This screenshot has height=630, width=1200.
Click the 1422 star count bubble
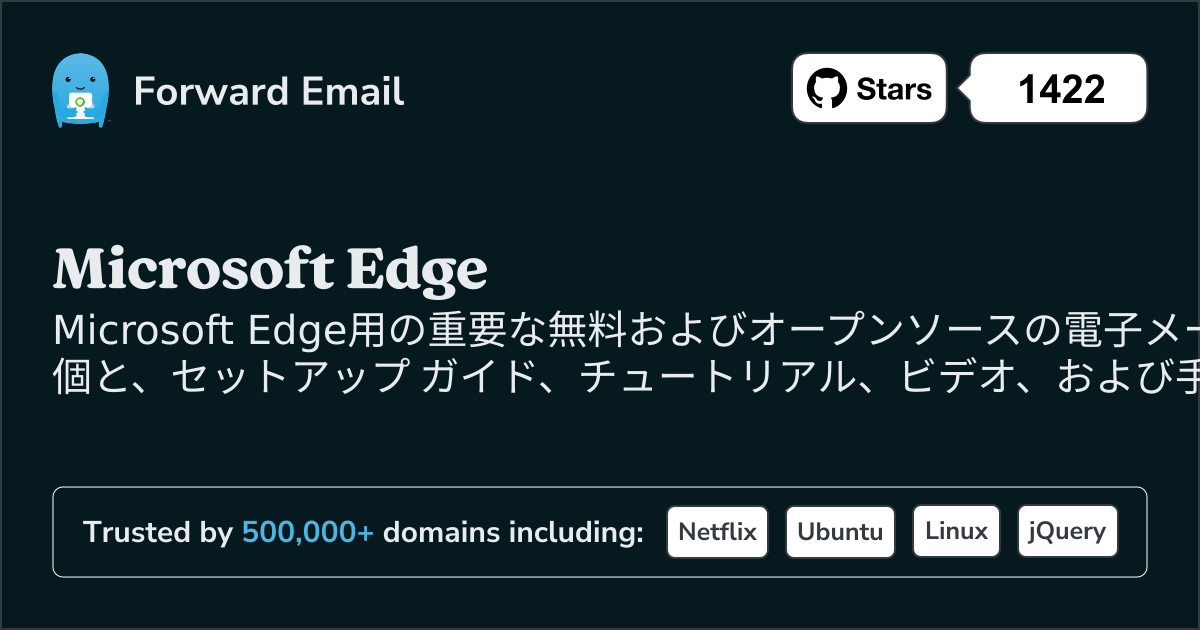coord(1060,89)
